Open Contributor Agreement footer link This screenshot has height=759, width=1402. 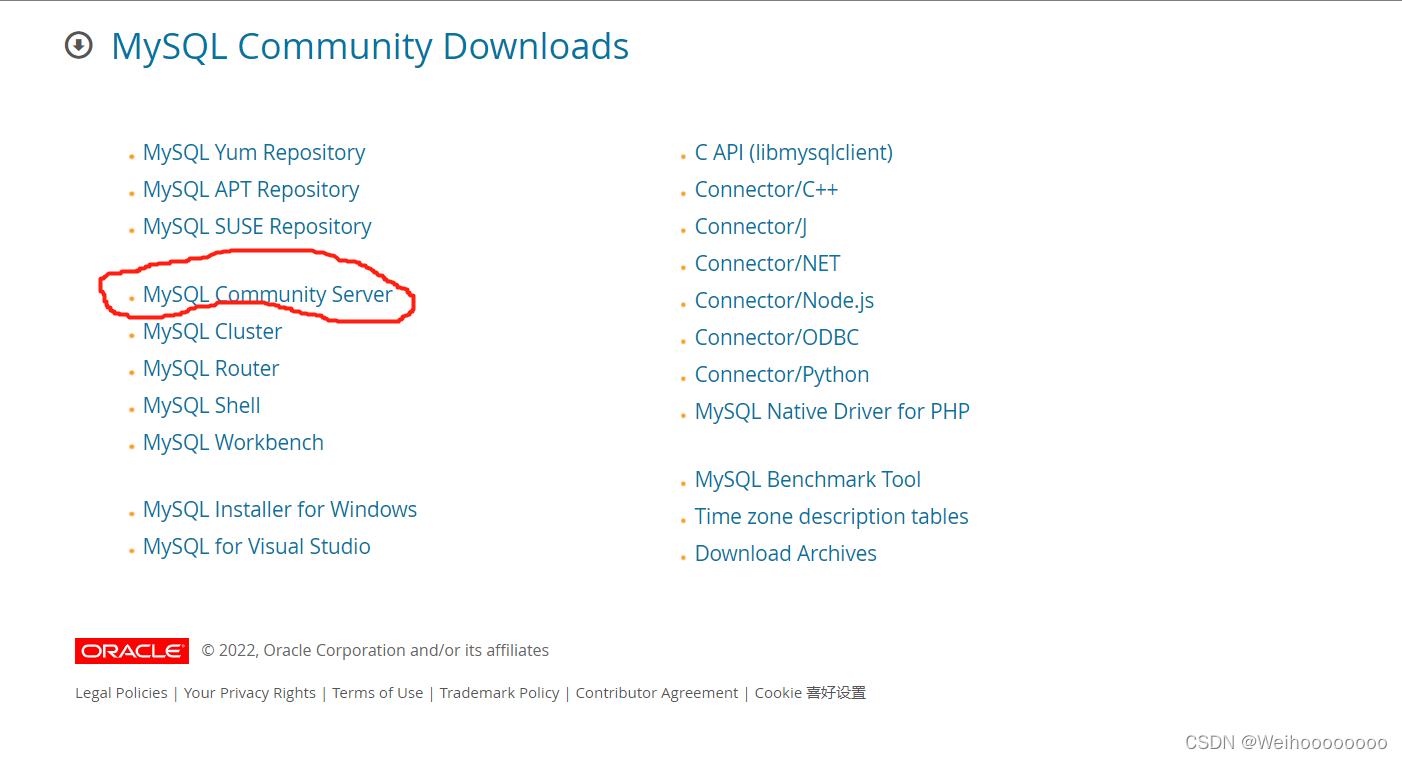(657, 693)
